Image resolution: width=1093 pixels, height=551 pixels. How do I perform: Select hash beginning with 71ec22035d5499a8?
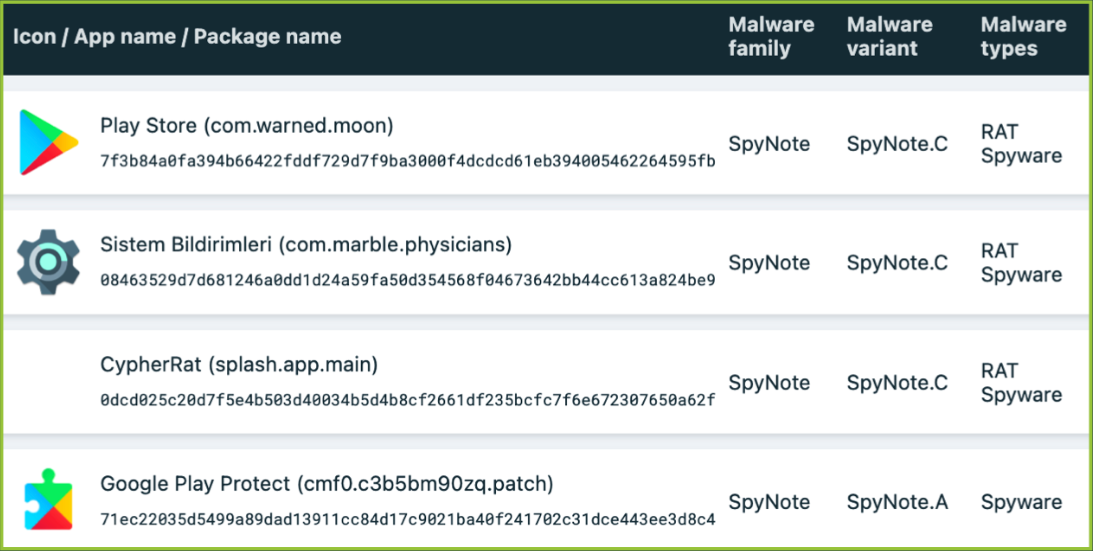(x=408, y=520)
